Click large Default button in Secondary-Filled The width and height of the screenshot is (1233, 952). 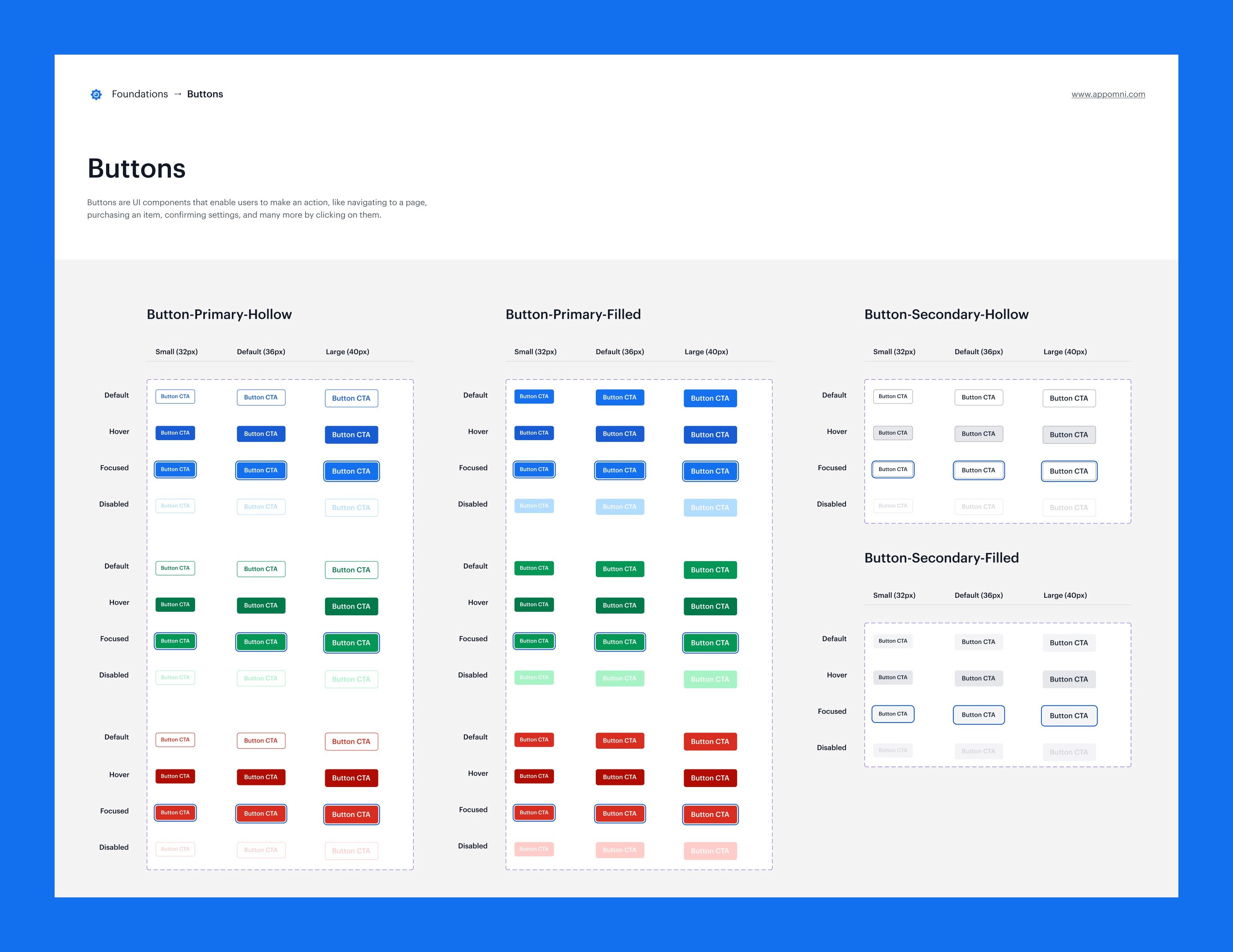coord(1069,643)
